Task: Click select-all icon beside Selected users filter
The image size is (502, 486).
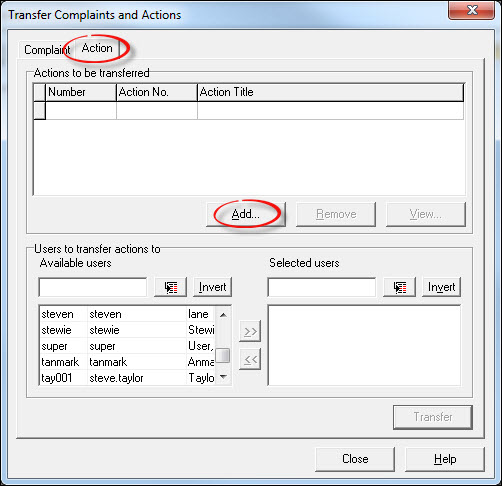Action: 399,287
